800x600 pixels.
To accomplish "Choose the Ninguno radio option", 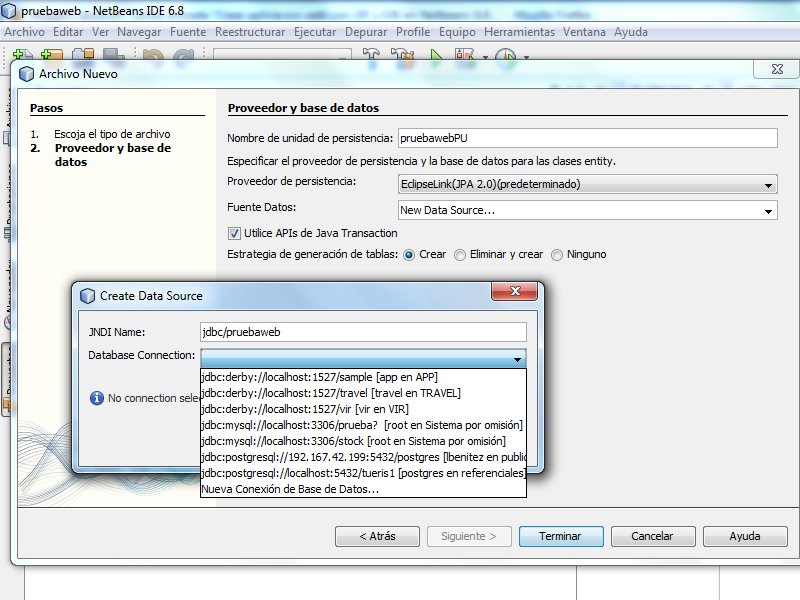I will click(557, 255).
